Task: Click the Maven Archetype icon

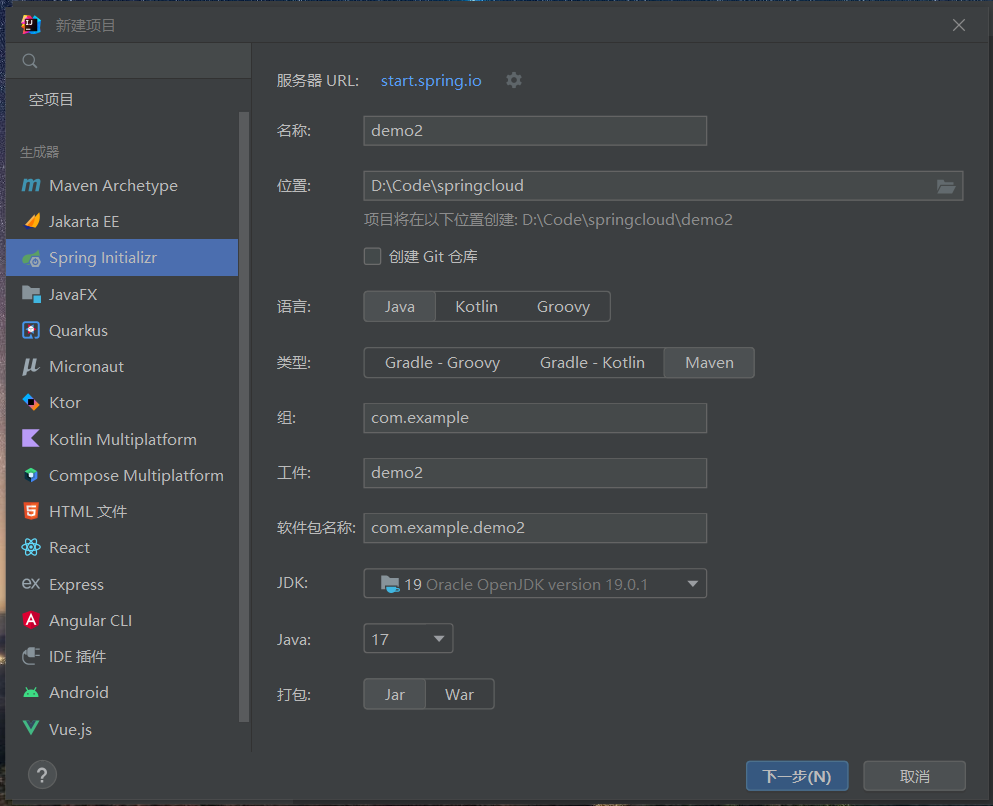Action: tap(31, 185)
